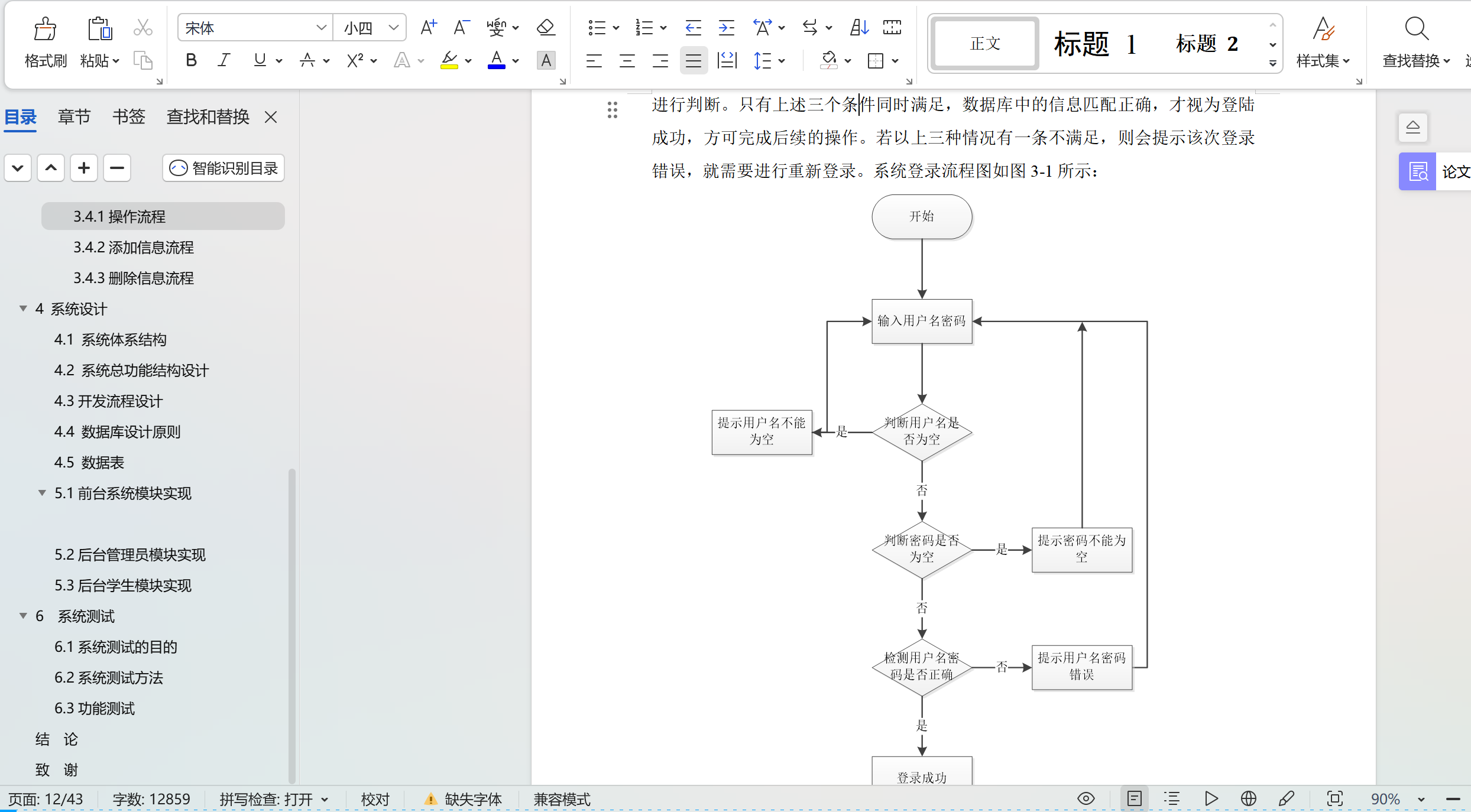Open the 拼写检查 dropdown in the status bar
This screenshot has height=812, width=1471.
(x=325, y=800)
